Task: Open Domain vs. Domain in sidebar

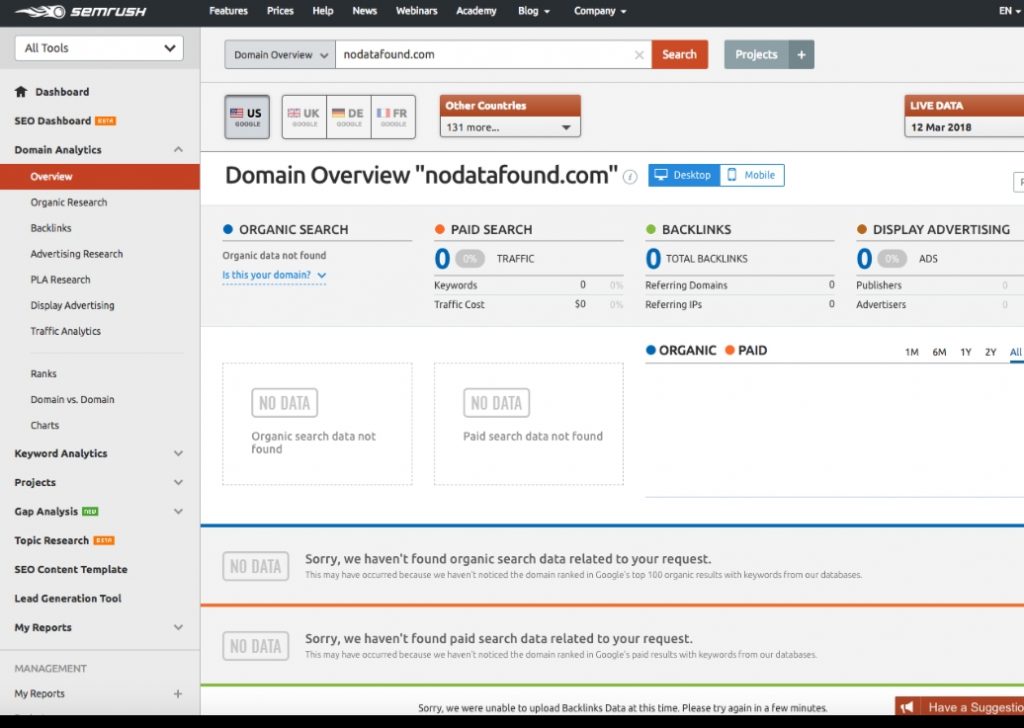Action: pyautogui.click(x=72, y=400)
